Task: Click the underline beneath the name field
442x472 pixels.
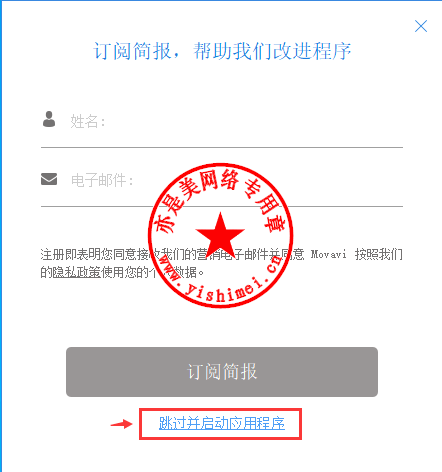Action: click(222, 147)
